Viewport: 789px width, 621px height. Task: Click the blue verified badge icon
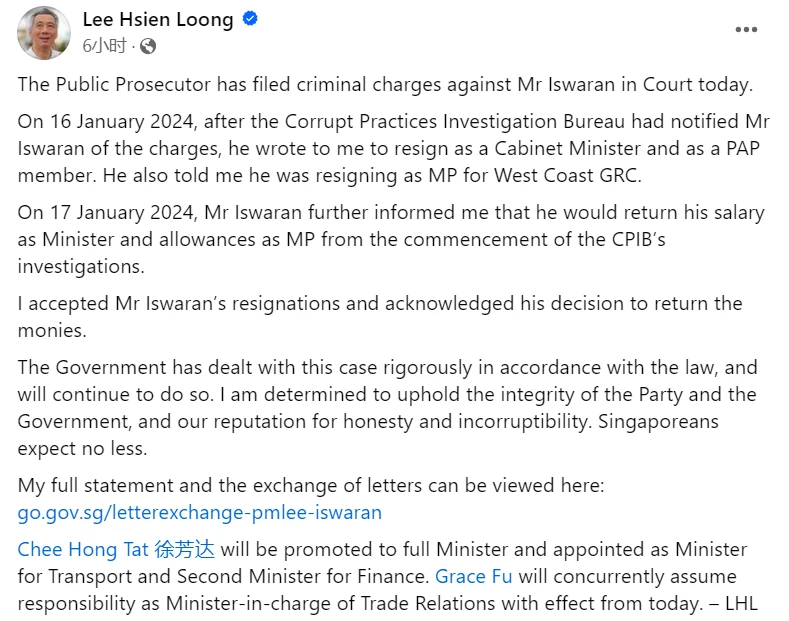click(x=250, y=19)
